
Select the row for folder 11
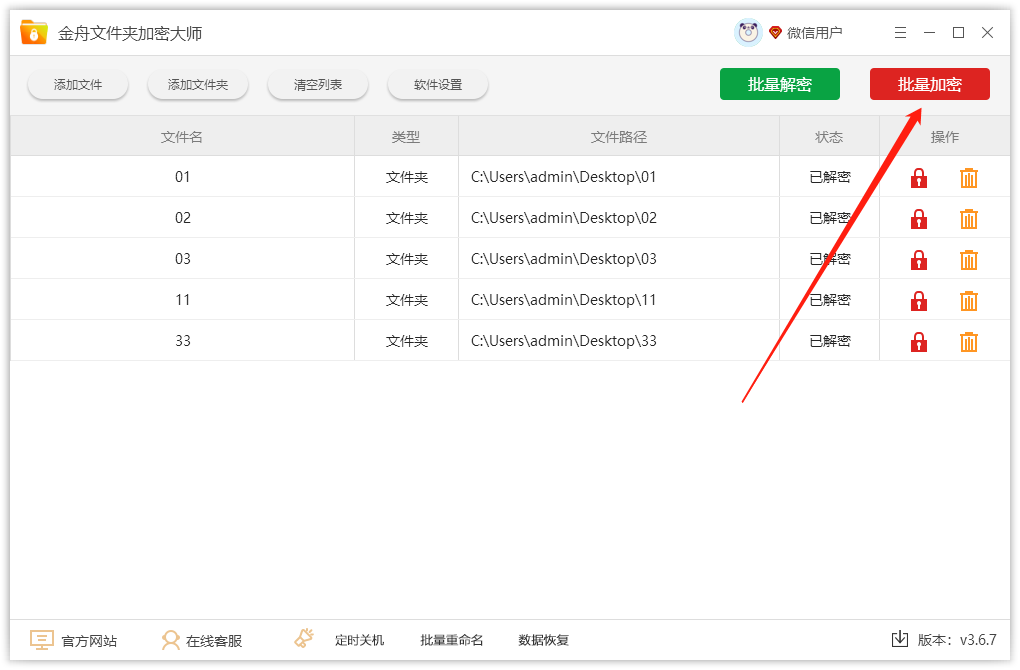coord(400,300)
